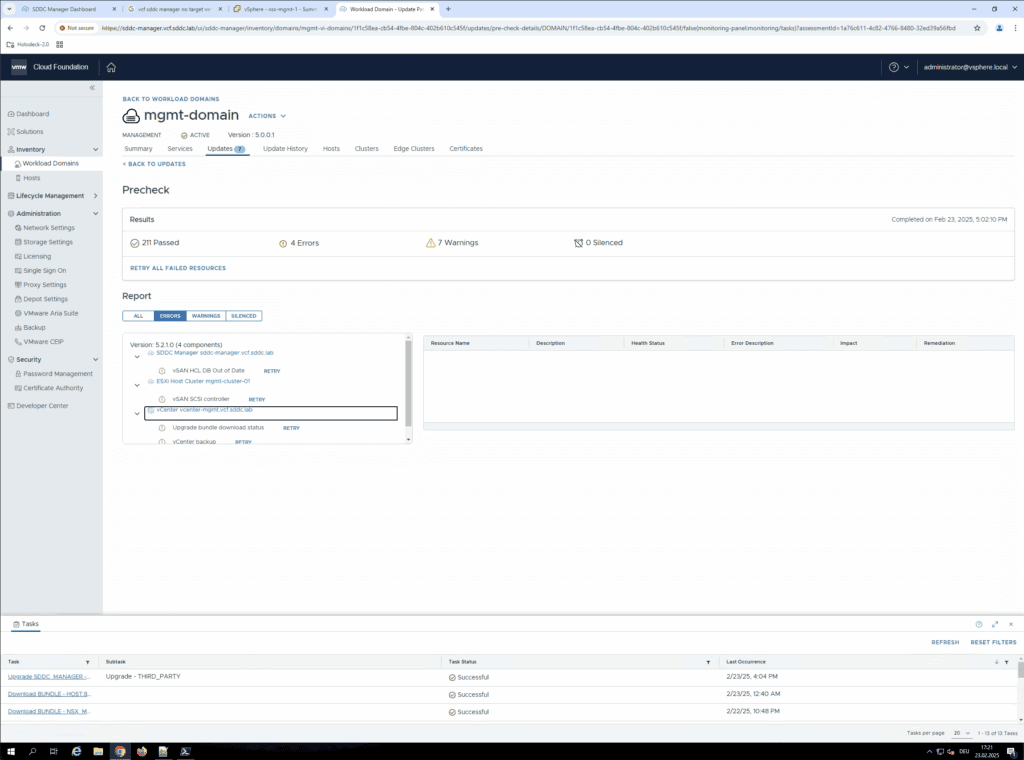The width and height of the screenshot is (1024, 760).
Task: Open the help menu question mark icon
Action: tap(893, 67)
